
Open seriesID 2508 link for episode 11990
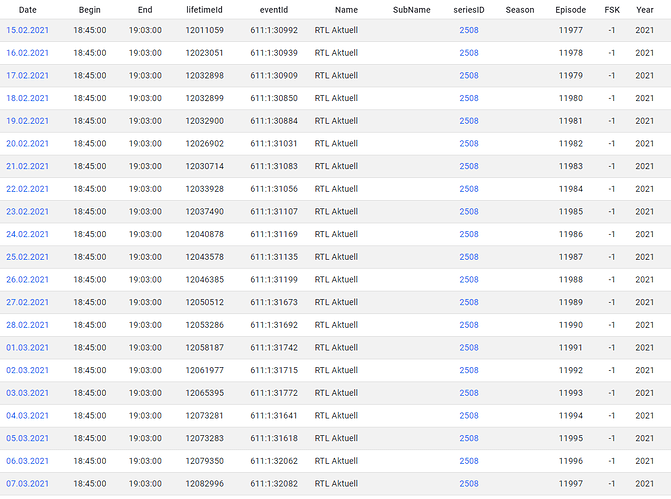(469, 325)
